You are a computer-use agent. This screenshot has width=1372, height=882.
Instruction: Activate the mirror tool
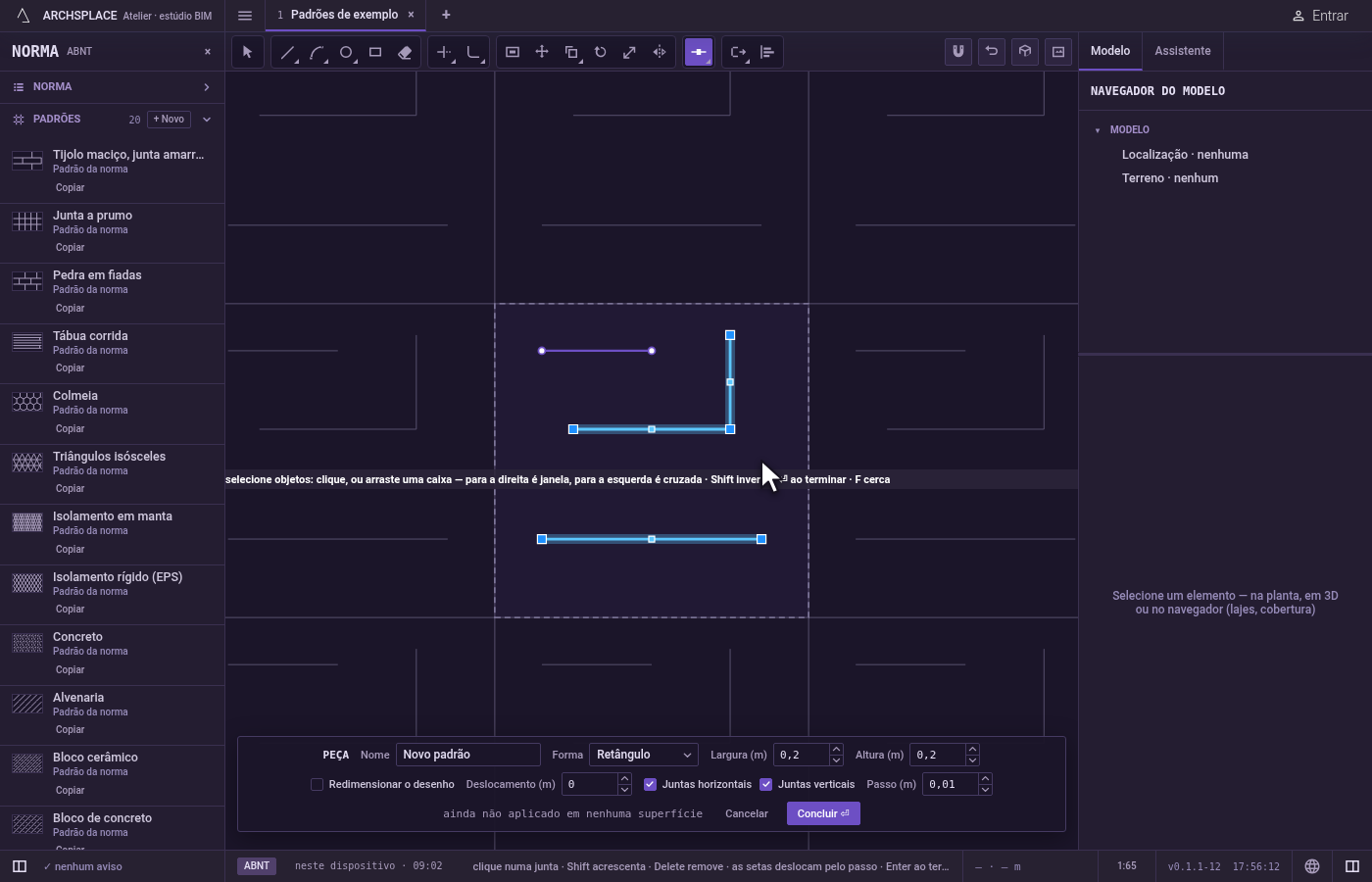pos(660,52)
